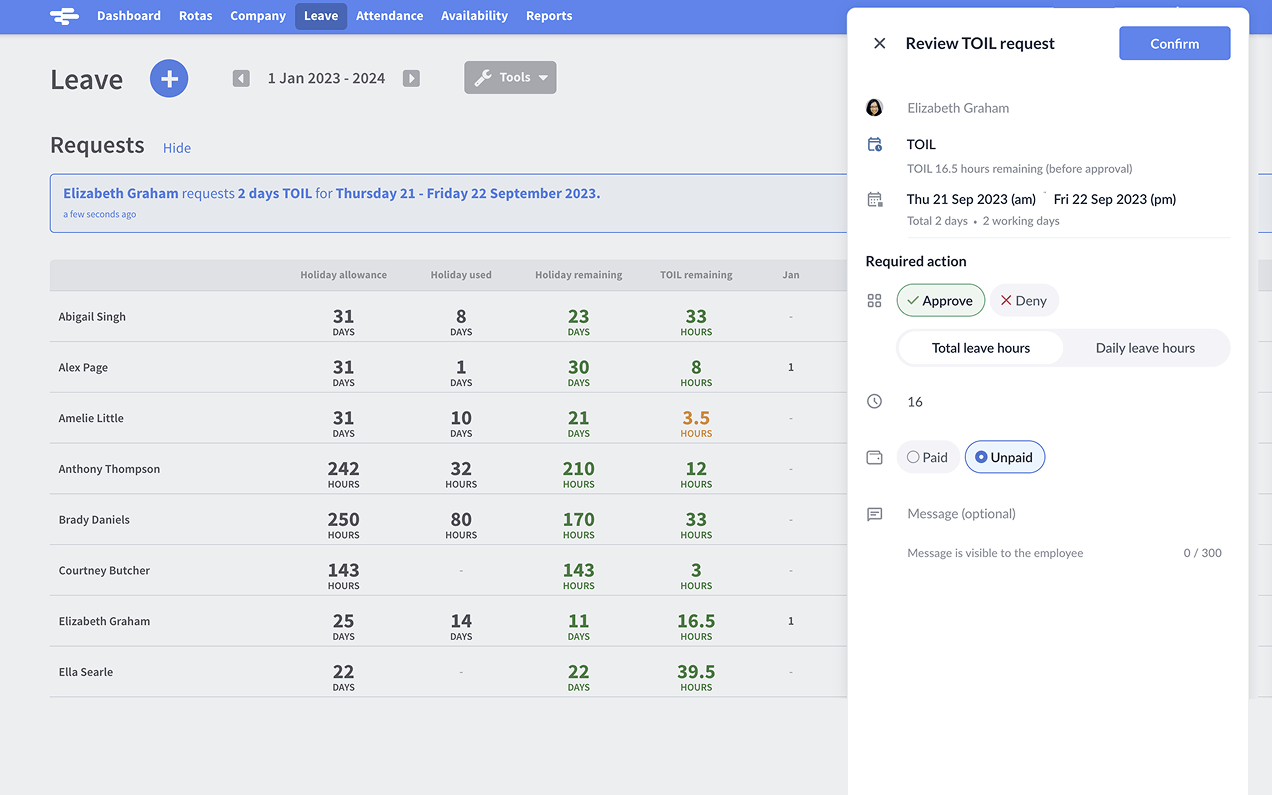Switch to Daily leave hours
The width and height of the screenshot is (1272, 795).
(1145, 348)
